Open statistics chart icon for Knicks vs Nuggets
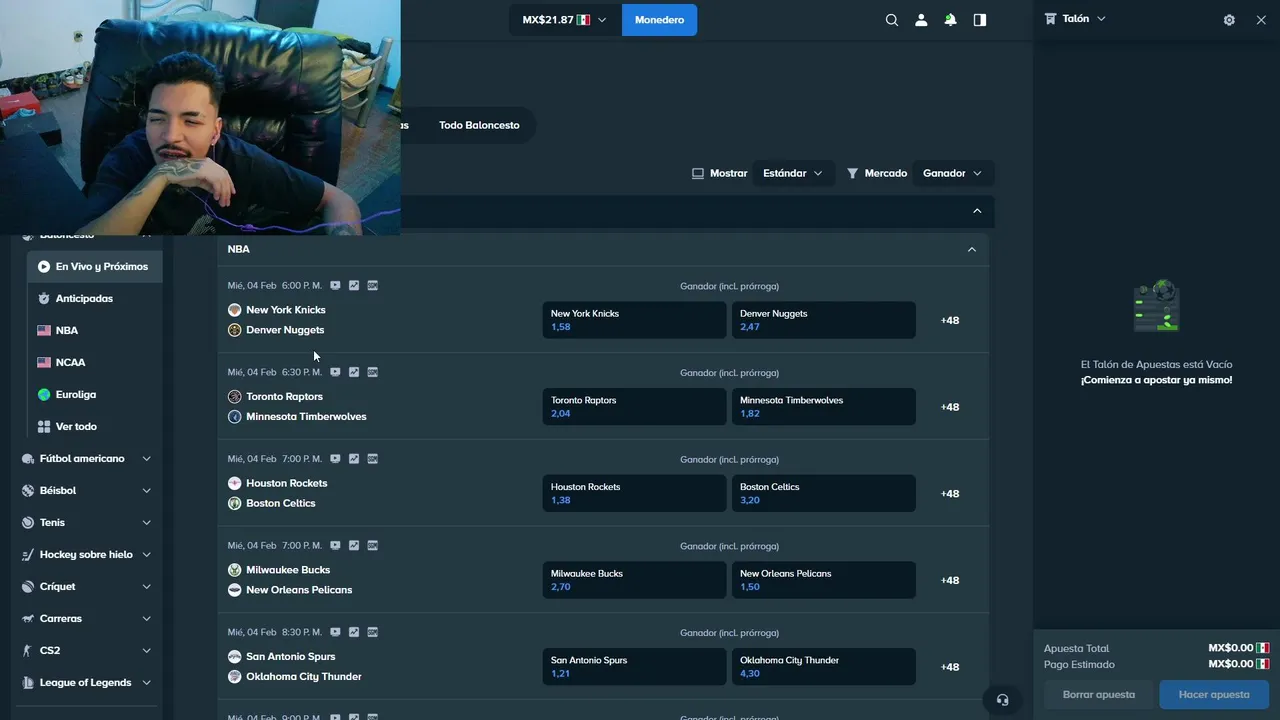1280x720 pixels. click(x=354, y=286)
